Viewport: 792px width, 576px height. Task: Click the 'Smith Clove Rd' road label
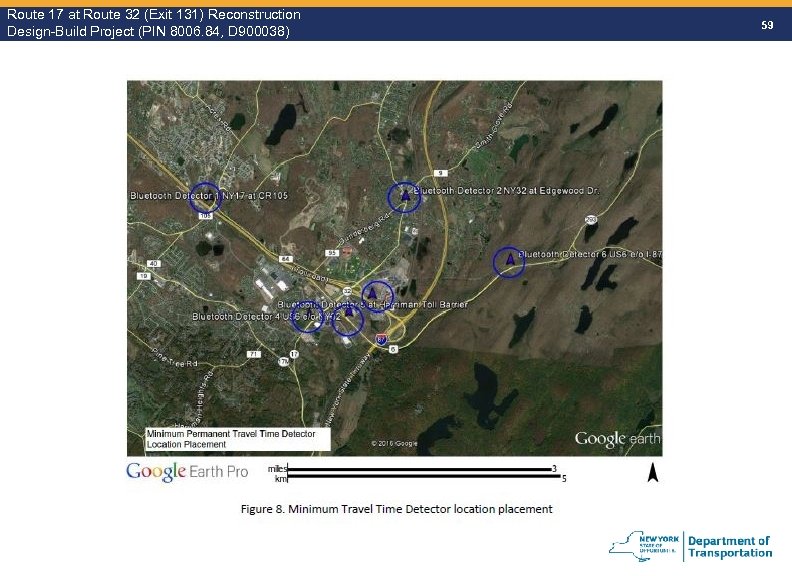(494, 126)
